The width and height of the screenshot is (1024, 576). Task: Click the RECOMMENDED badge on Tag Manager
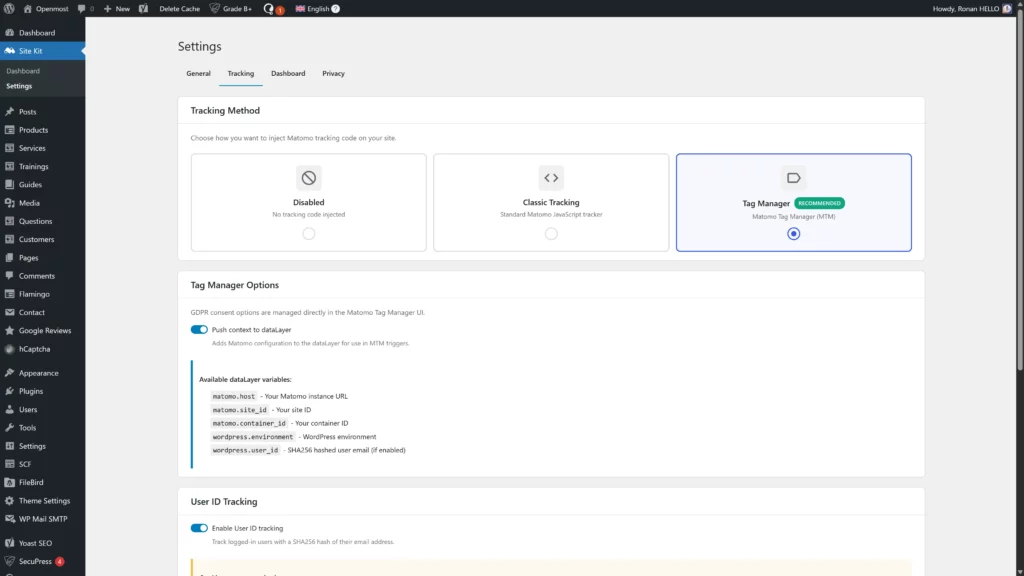point(819,202)
